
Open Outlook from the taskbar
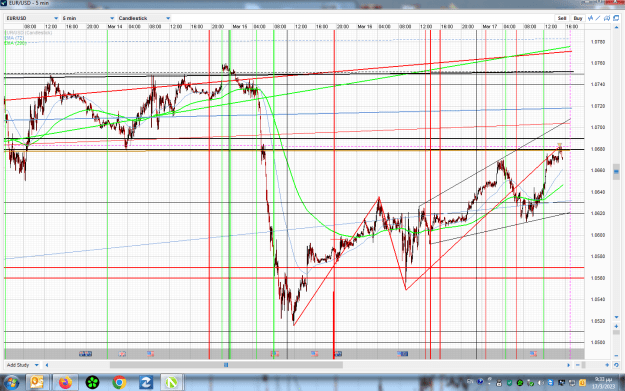(37, 383)
